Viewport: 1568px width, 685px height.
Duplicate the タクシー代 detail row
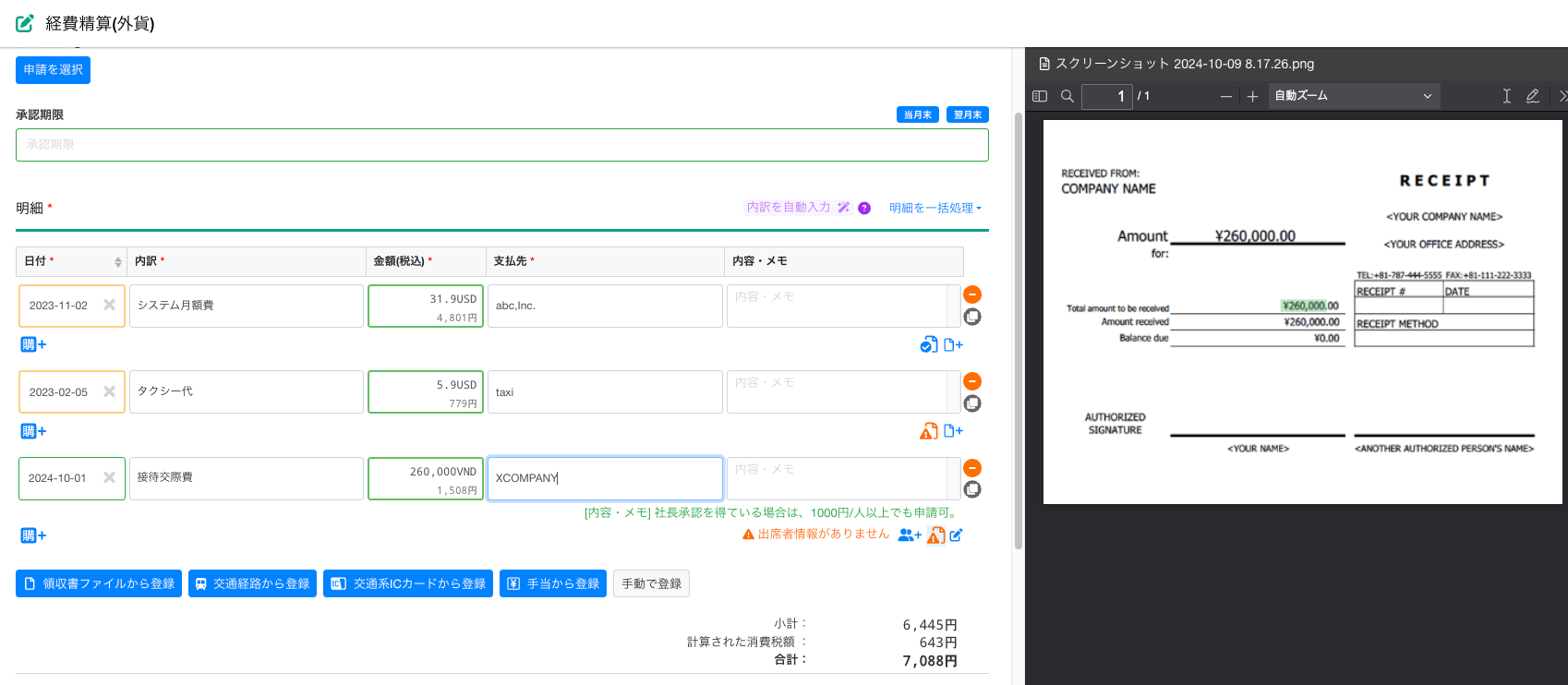972,403
